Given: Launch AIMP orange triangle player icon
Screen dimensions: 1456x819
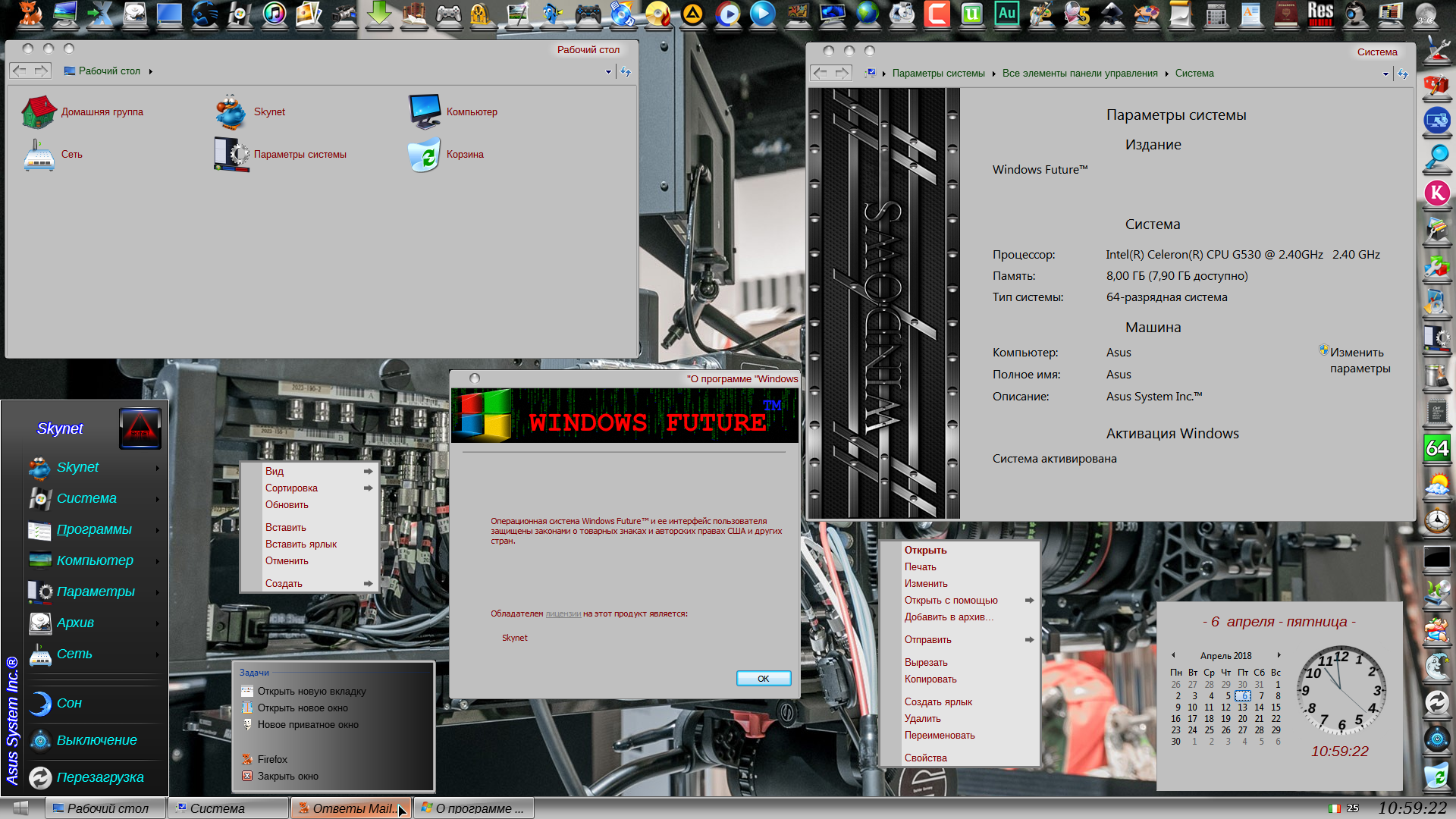Looking at the screenshot, I should (x=693, y=14).
